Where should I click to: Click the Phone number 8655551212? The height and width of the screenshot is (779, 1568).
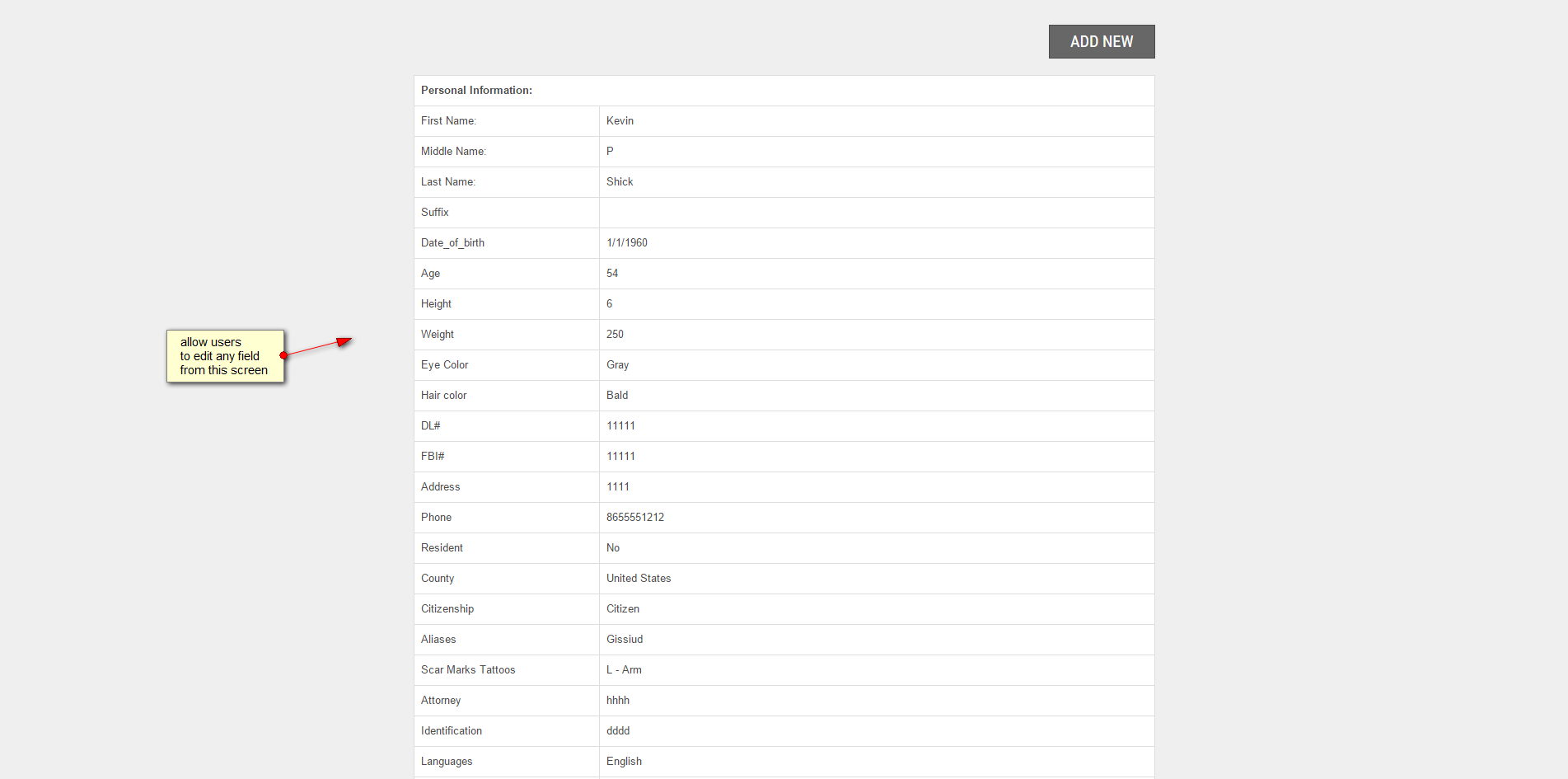pos(635,518)
